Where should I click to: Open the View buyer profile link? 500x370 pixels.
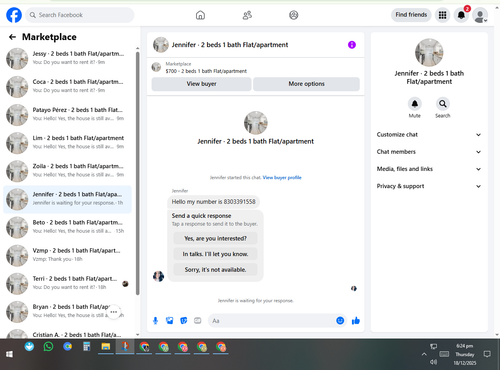282,178
